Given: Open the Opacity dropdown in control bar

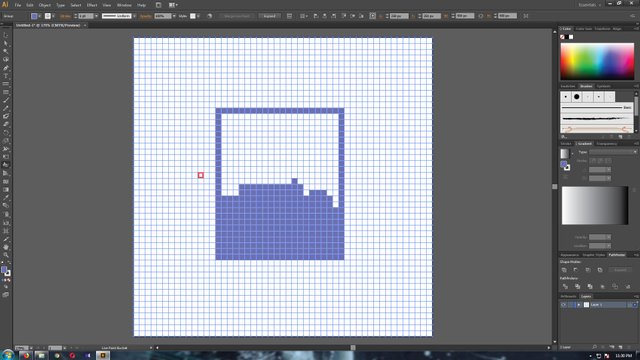Looking at the screenshot, I should click(174, 16).
